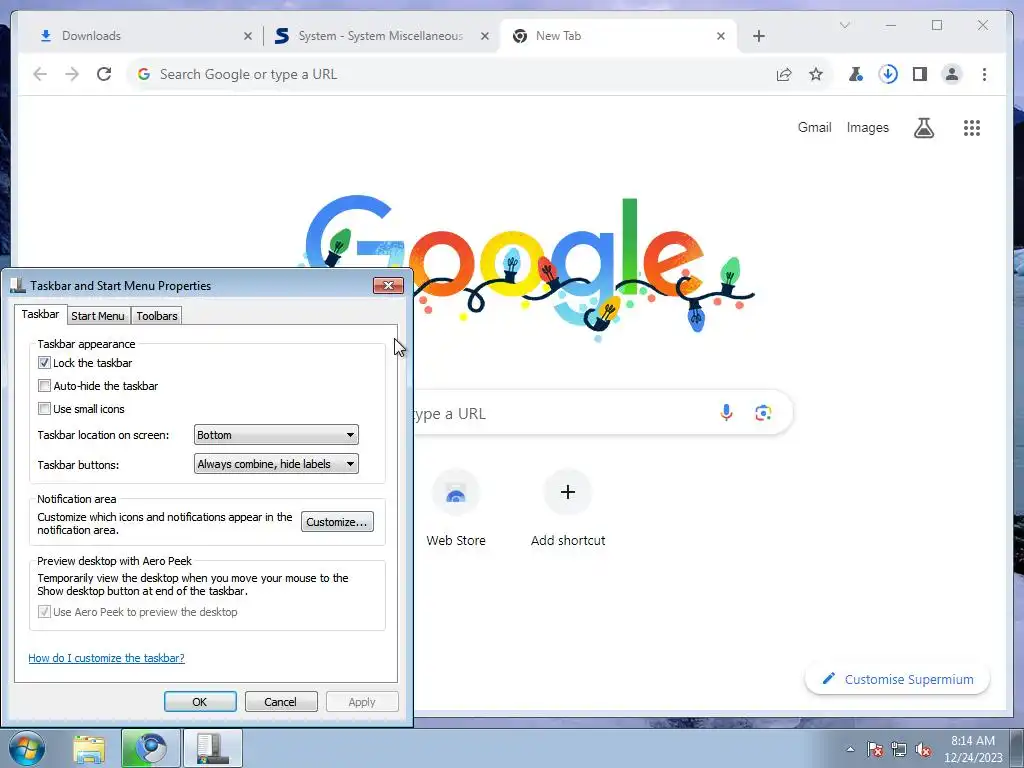Viewport: 1024px width, 768px height.
Task: Click the Taskbar Properties taskbar icon
Action: 213,748
